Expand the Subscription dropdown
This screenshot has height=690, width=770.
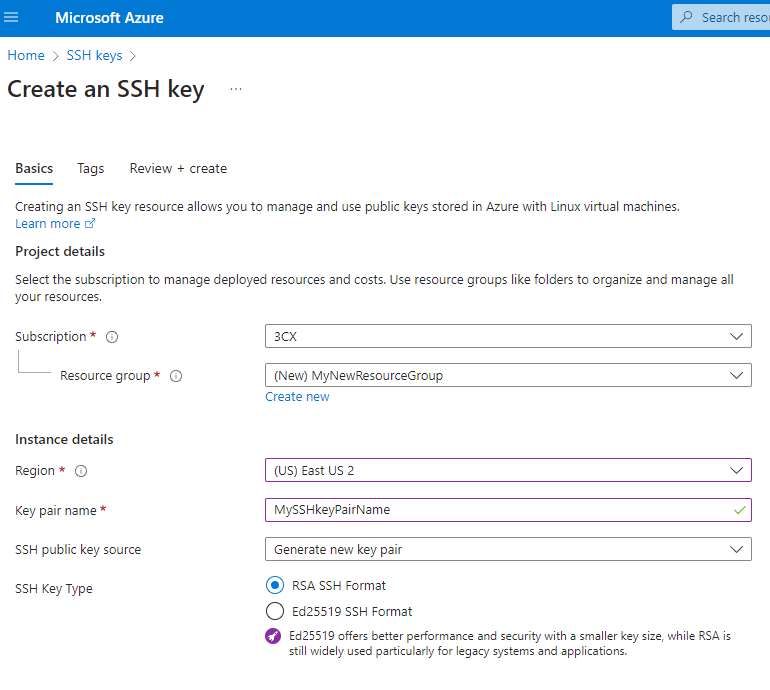pyautogui.click(x=508, y=337)
